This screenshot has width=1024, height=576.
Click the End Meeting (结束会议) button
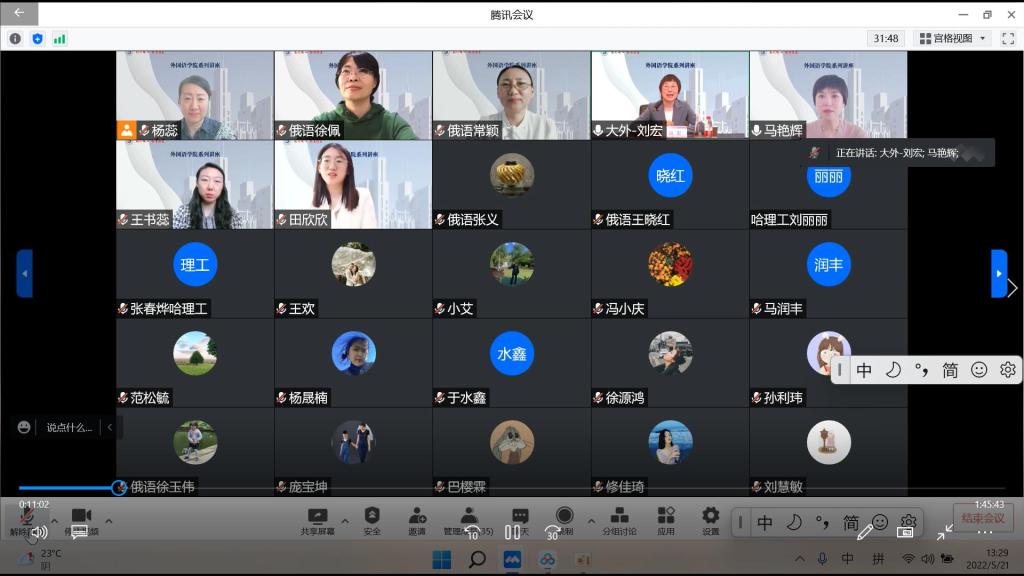point(982,518)
